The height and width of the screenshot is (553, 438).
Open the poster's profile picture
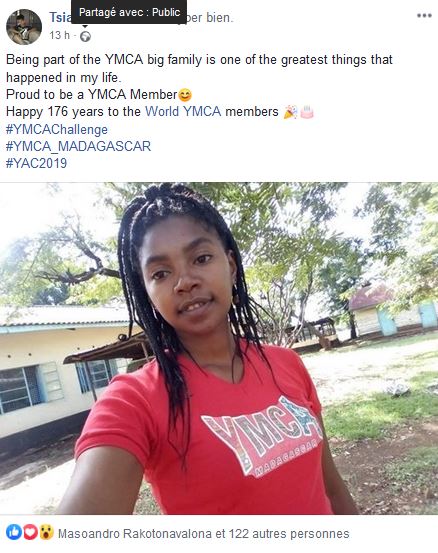[24, 27]
